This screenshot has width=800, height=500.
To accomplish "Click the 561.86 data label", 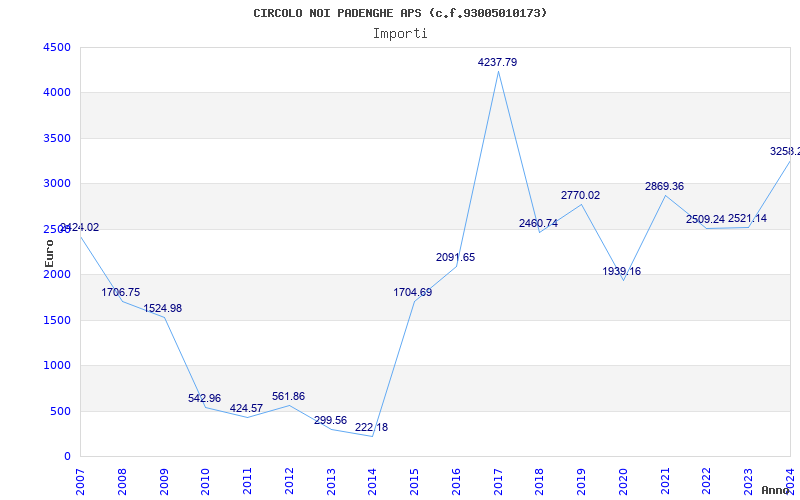I will coord(288,396).
